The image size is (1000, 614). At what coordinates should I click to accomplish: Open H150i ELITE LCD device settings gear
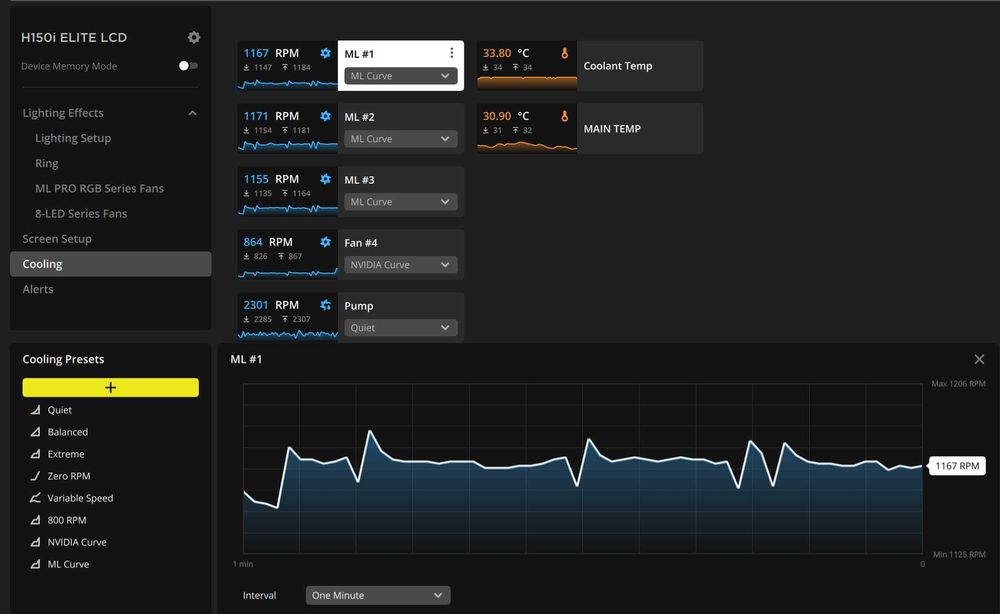[194, 38]
